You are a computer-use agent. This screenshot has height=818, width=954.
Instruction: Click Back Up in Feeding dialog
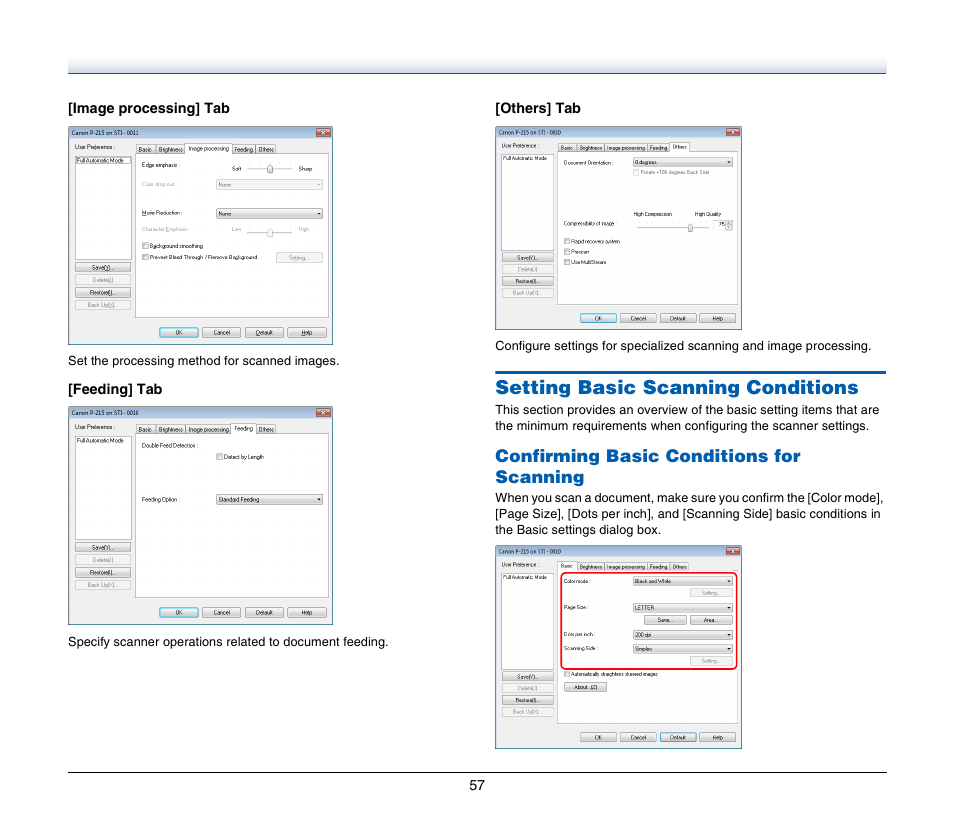103,585
